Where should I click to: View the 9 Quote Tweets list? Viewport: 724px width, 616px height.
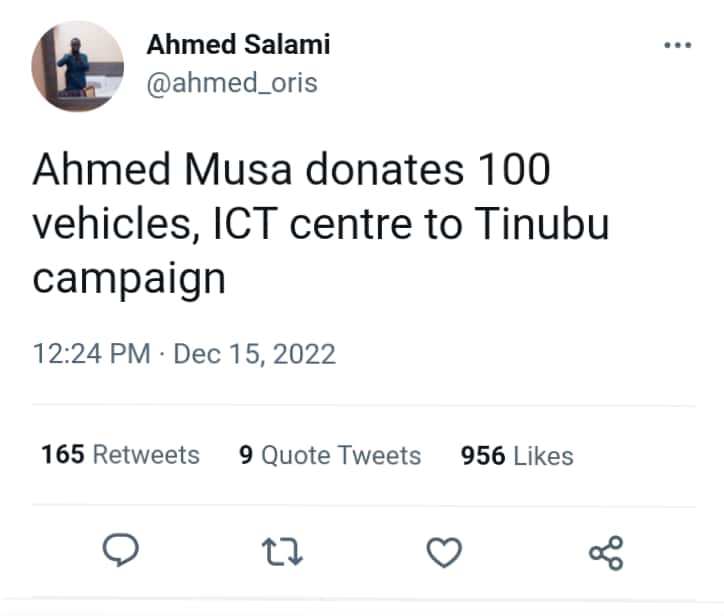pos(330,455)
